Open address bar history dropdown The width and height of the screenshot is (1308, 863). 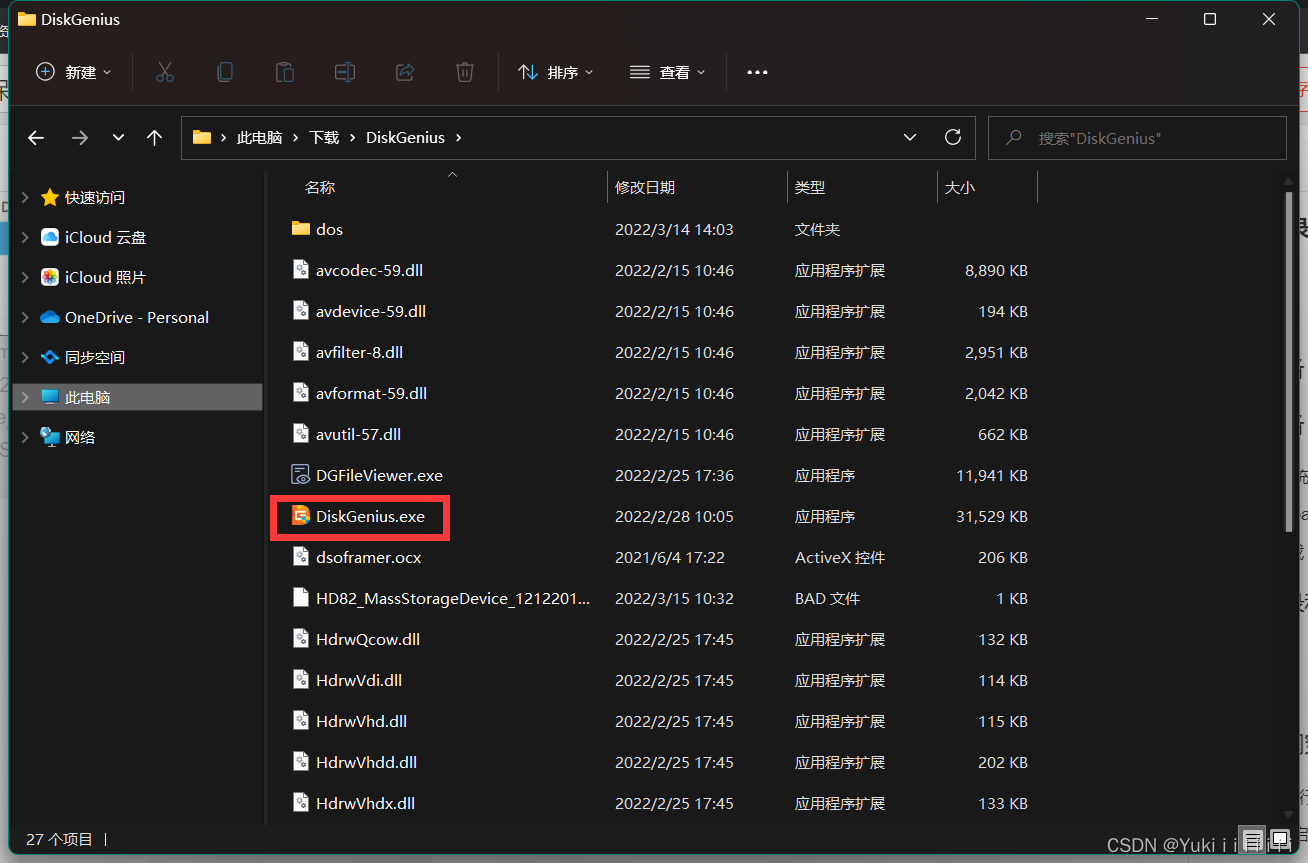pos(909,137)
